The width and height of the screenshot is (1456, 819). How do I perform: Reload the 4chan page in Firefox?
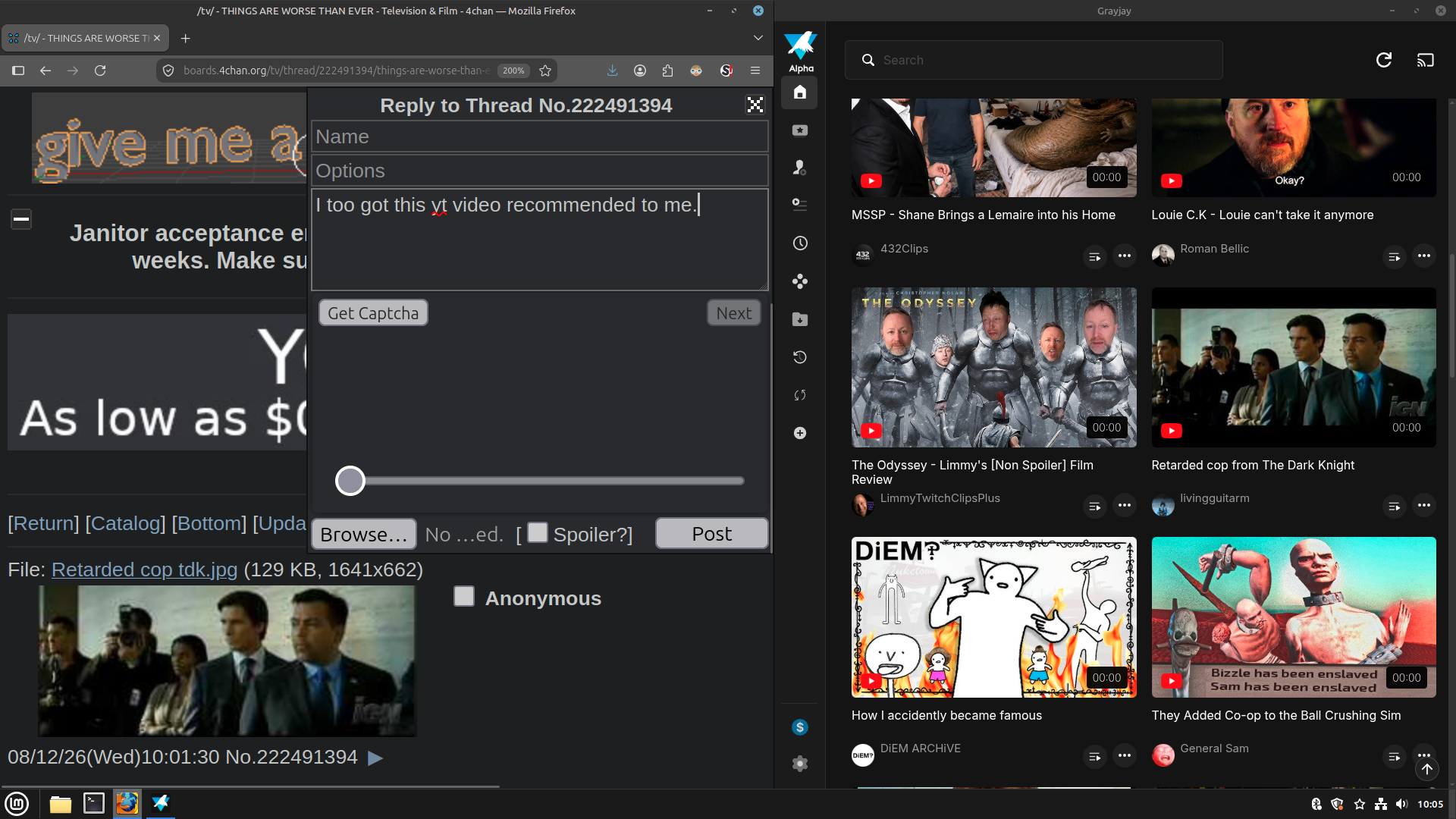click(100, 71)
